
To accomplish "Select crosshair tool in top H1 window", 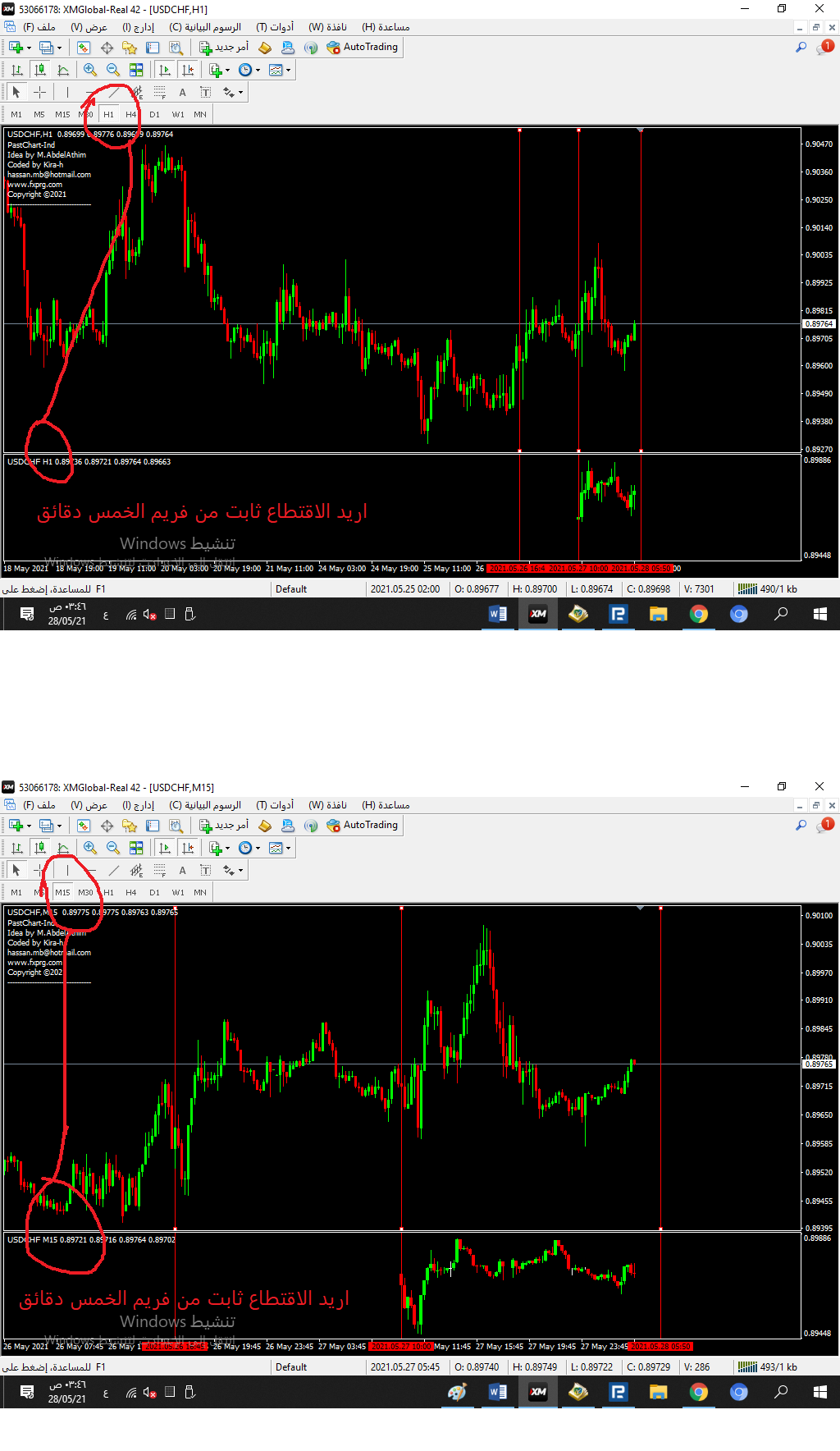I will pos(39,92).
